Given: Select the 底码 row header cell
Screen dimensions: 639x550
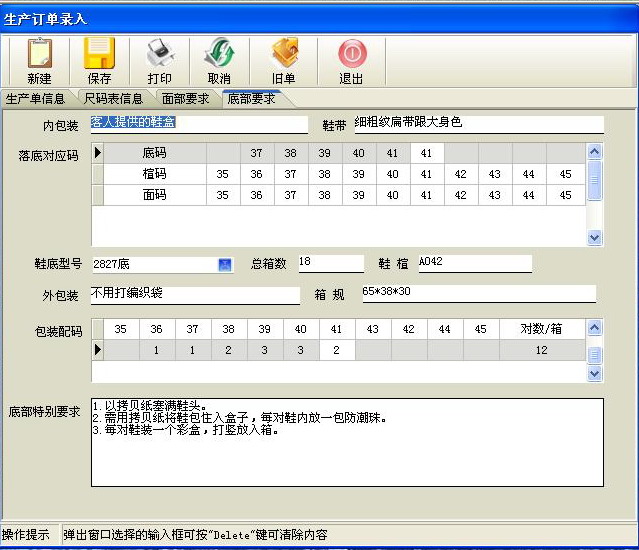Looking at the screenshot, I should click(x=155, y=153).
